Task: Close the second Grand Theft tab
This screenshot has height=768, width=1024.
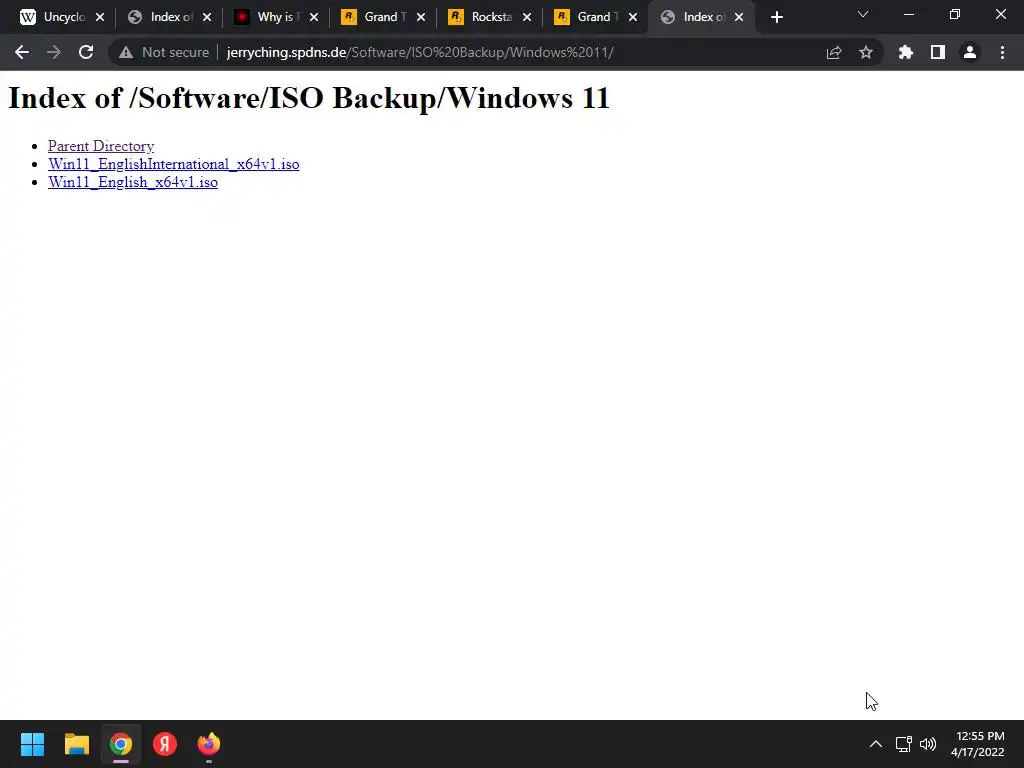Action: pyautogui.click(x=633, y=18)
